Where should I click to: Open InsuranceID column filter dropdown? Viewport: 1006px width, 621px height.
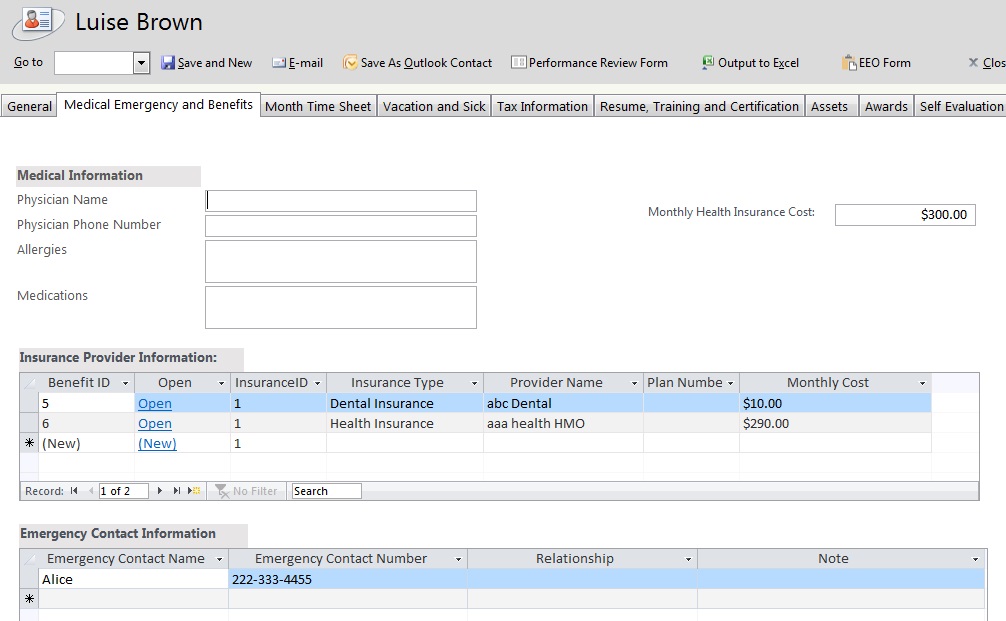point(317,383)
